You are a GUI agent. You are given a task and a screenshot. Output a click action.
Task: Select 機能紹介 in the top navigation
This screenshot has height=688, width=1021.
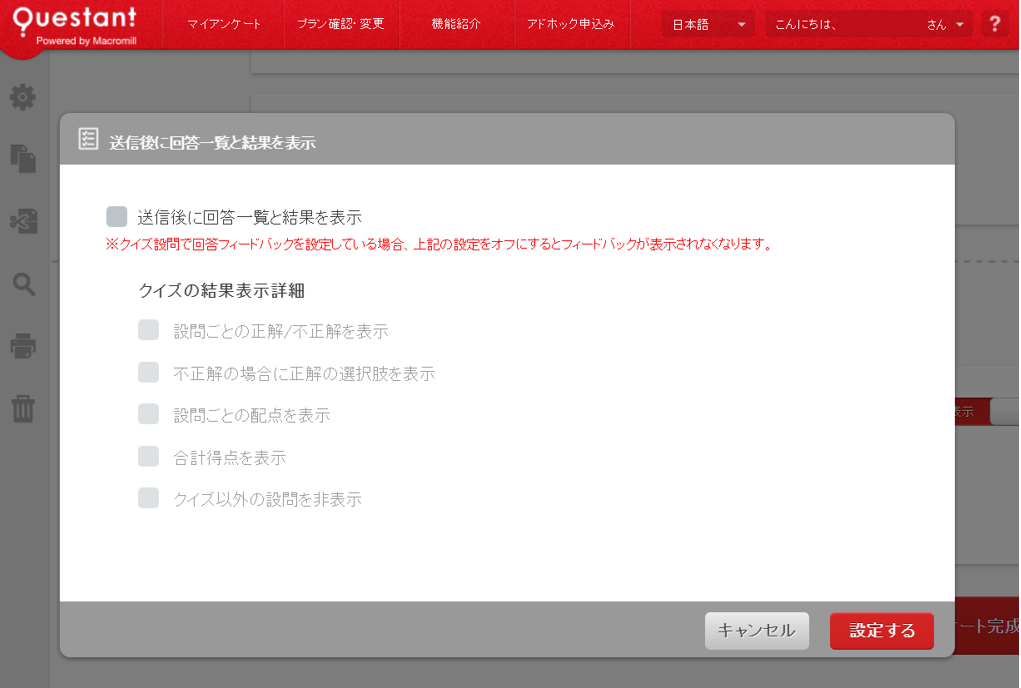tap(455, 22)
